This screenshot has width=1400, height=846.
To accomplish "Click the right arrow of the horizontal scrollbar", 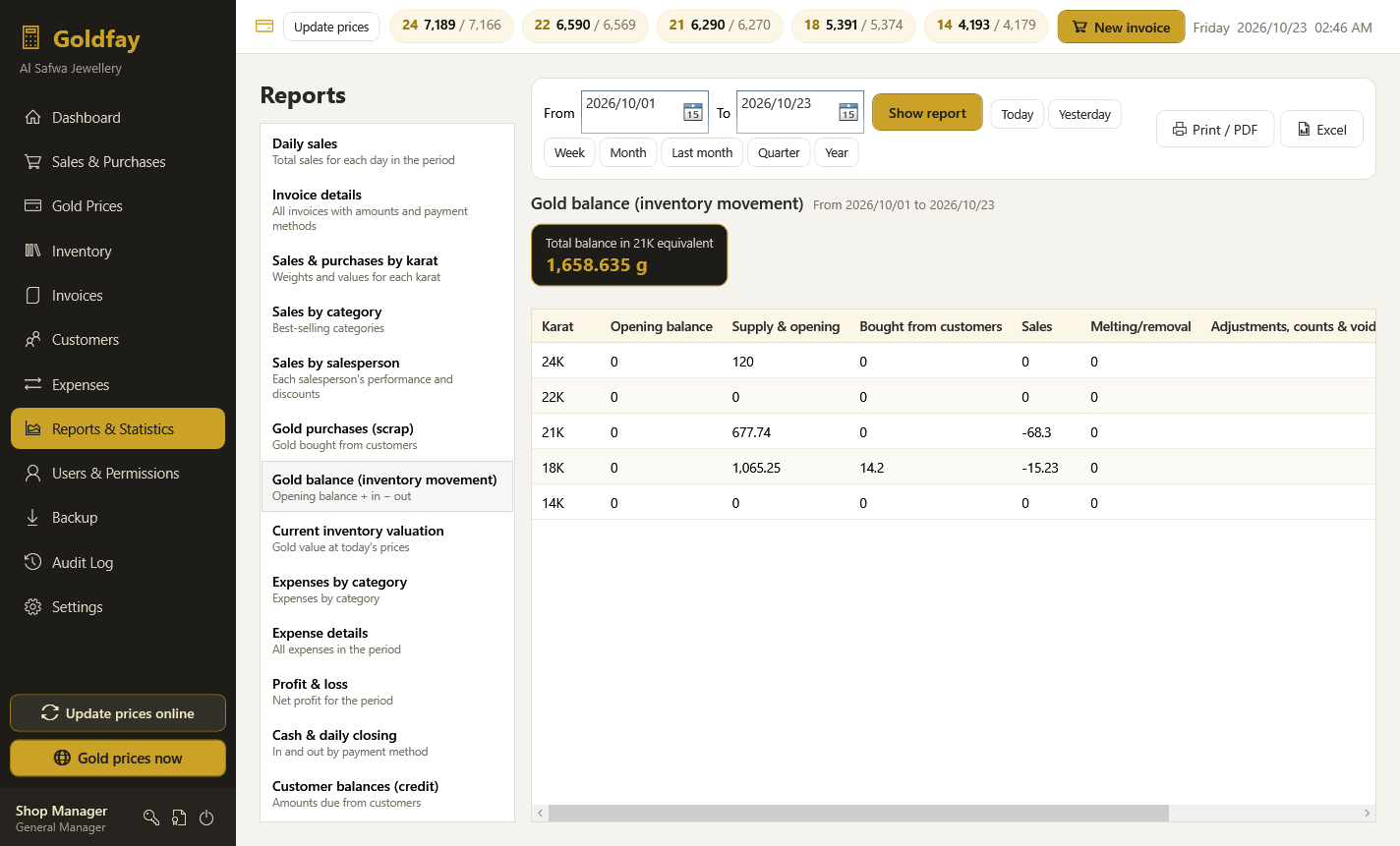I will click(x=1367, y=813).
